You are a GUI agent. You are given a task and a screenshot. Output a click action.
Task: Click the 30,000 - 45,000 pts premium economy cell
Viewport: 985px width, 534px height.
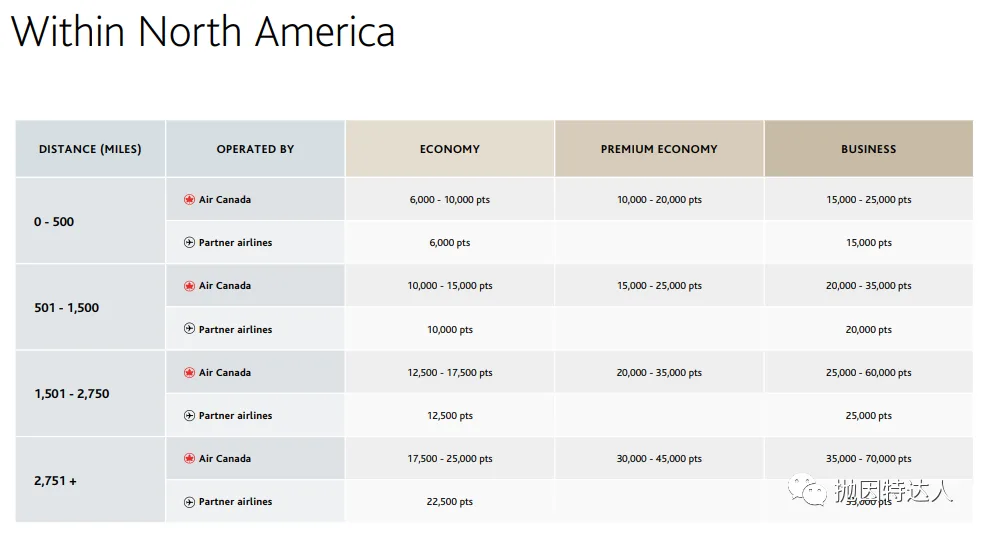(x=659, y=459)
